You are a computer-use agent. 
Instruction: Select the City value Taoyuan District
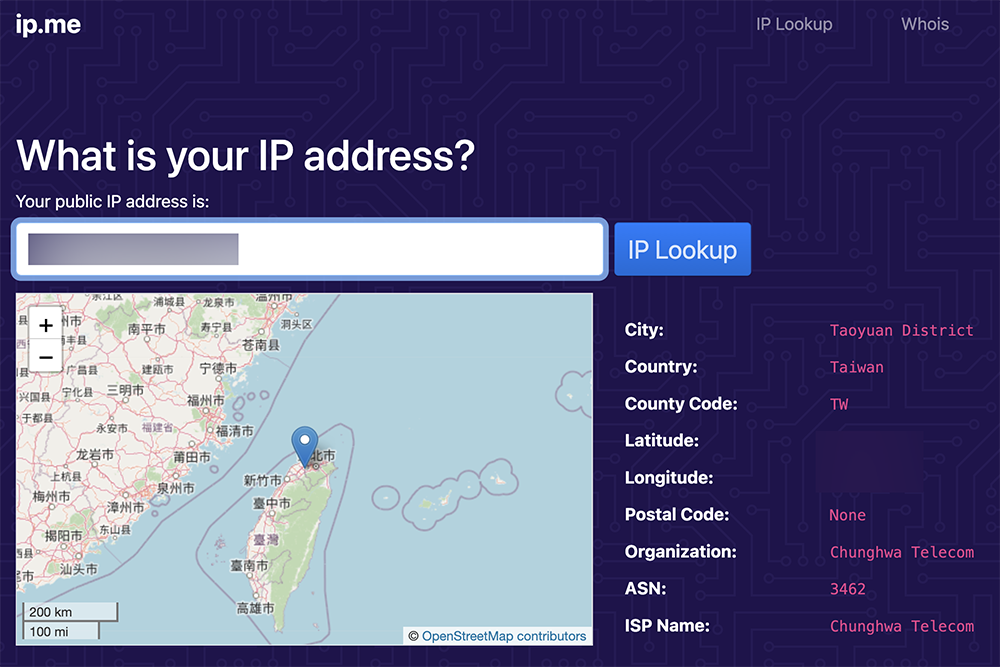pyautogui.click(x=901, y=330)
